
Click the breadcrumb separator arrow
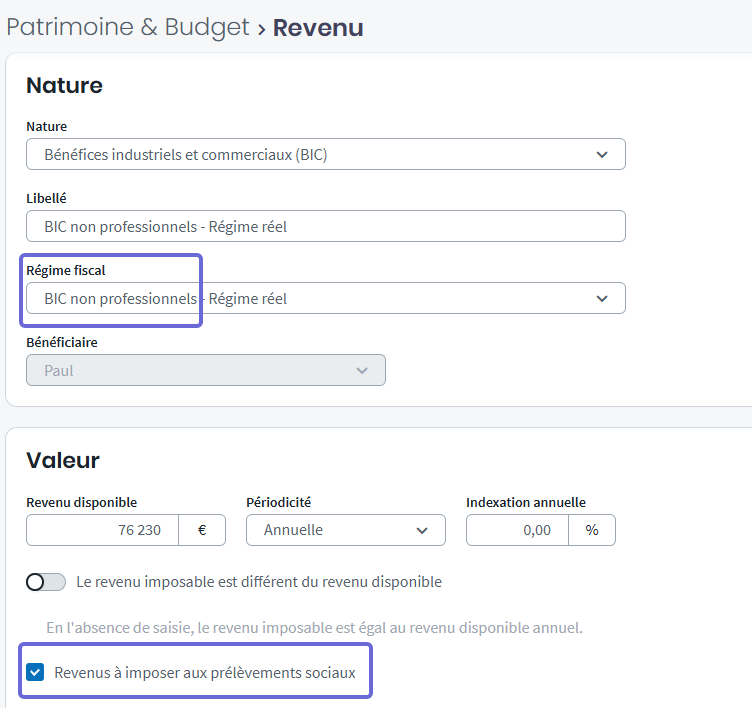click(x=261, y=30)
